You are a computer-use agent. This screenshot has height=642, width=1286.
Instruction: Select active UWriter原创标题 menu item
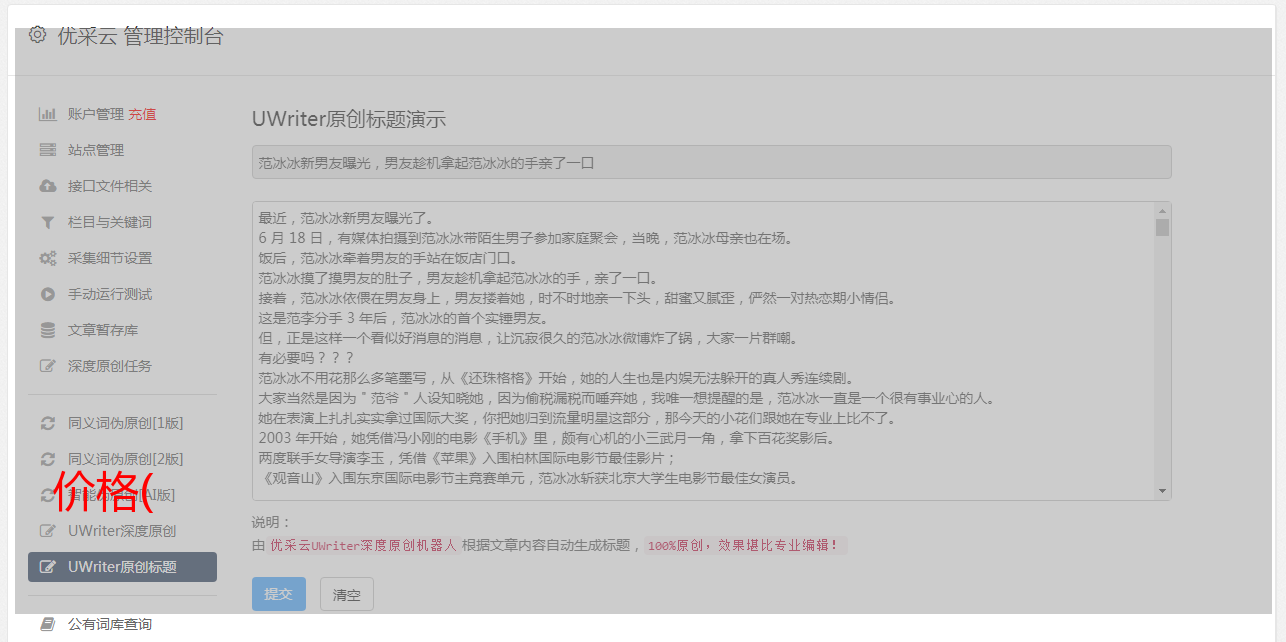pos(122,567)
